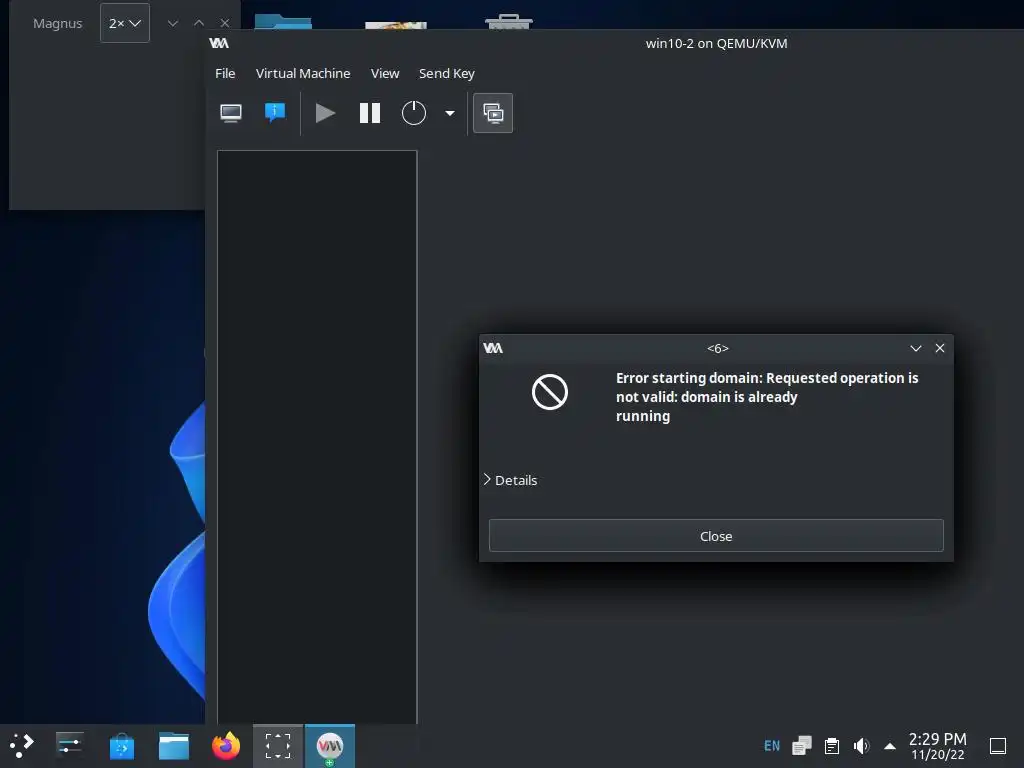Click the EN keyboard layout indicator
This screenshot has height=768, width=1024.
click(x=771, y=746)
